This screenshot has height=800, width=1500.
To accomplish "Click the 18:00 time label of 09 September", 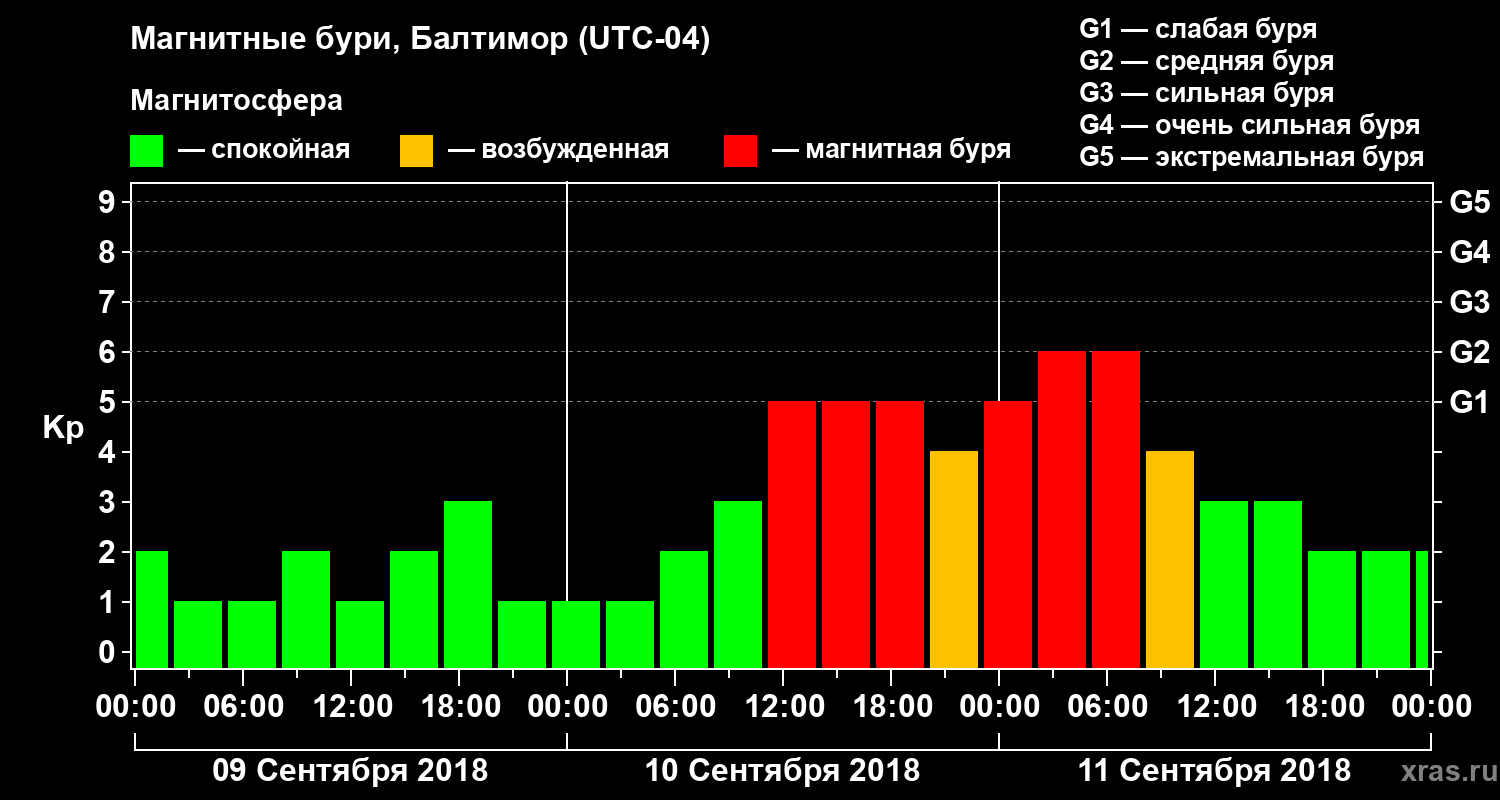I will pyautogui.click(x=459, y=707).
